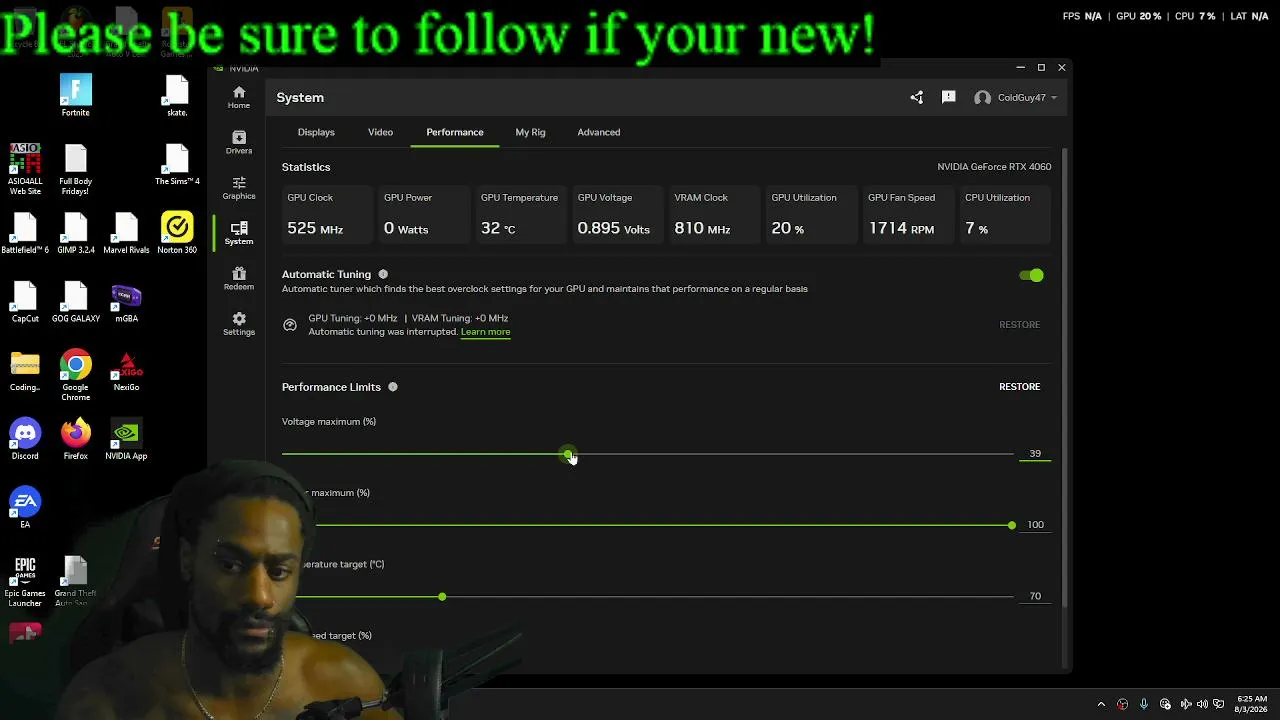
Task: Click the GPU Fan Speed 1714 RPM reading
Action: point(906,214)
